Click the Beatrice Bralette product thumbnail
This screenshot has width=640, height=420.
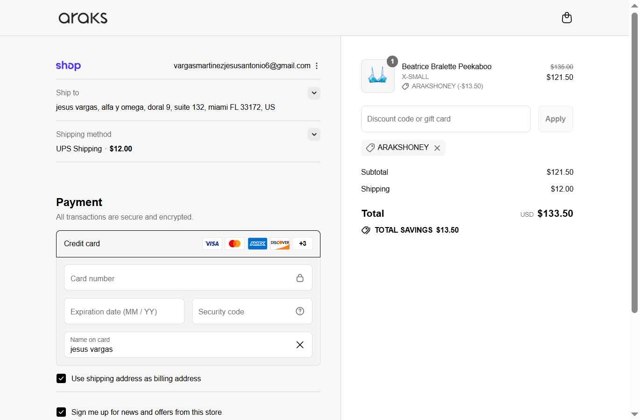[378, 76]
